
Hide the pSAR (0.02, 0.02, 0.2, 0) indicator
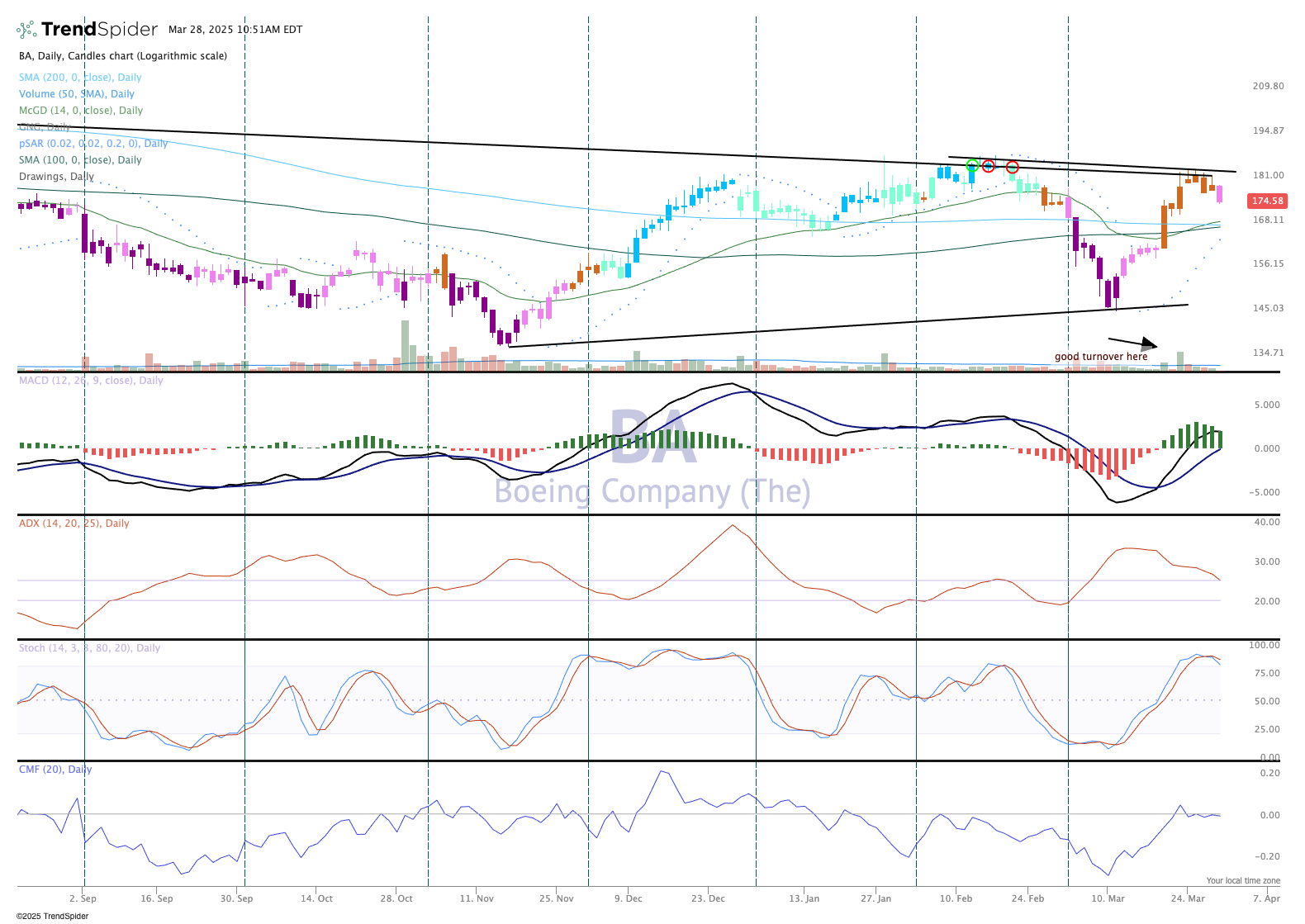point(93,144)
